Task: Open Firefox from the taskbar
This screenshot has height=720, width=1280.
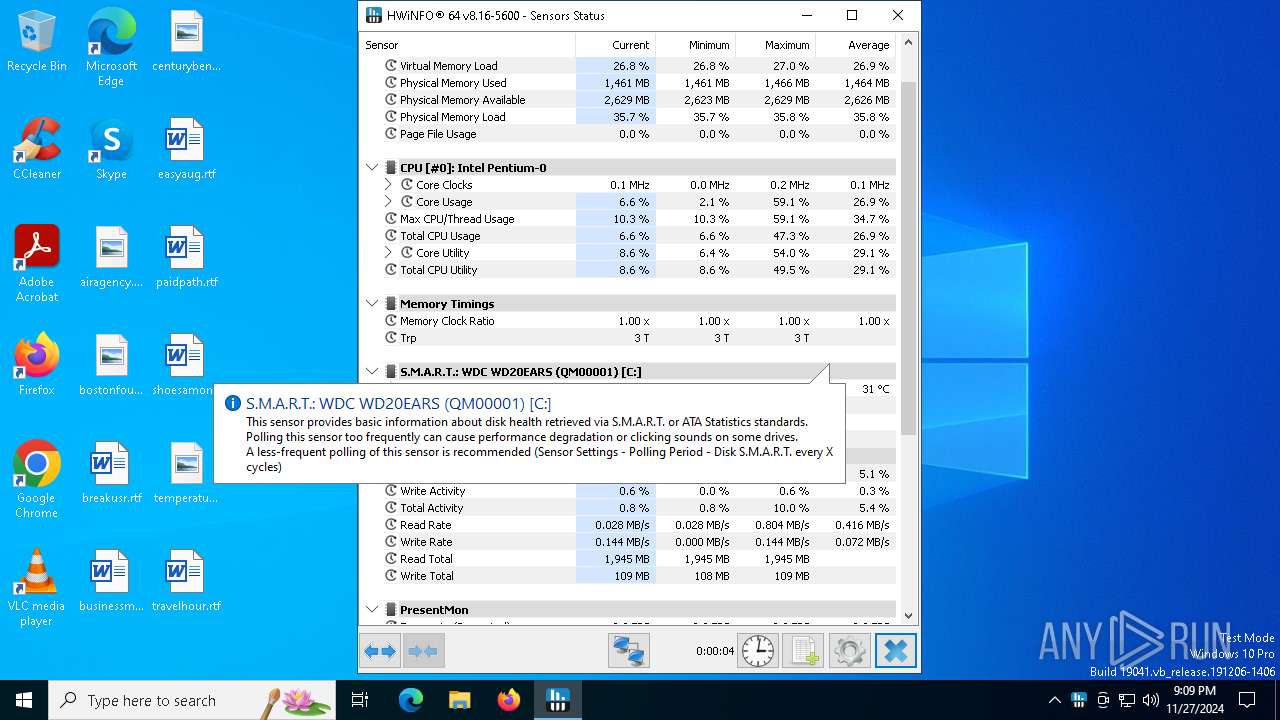Action: [509, 700]
